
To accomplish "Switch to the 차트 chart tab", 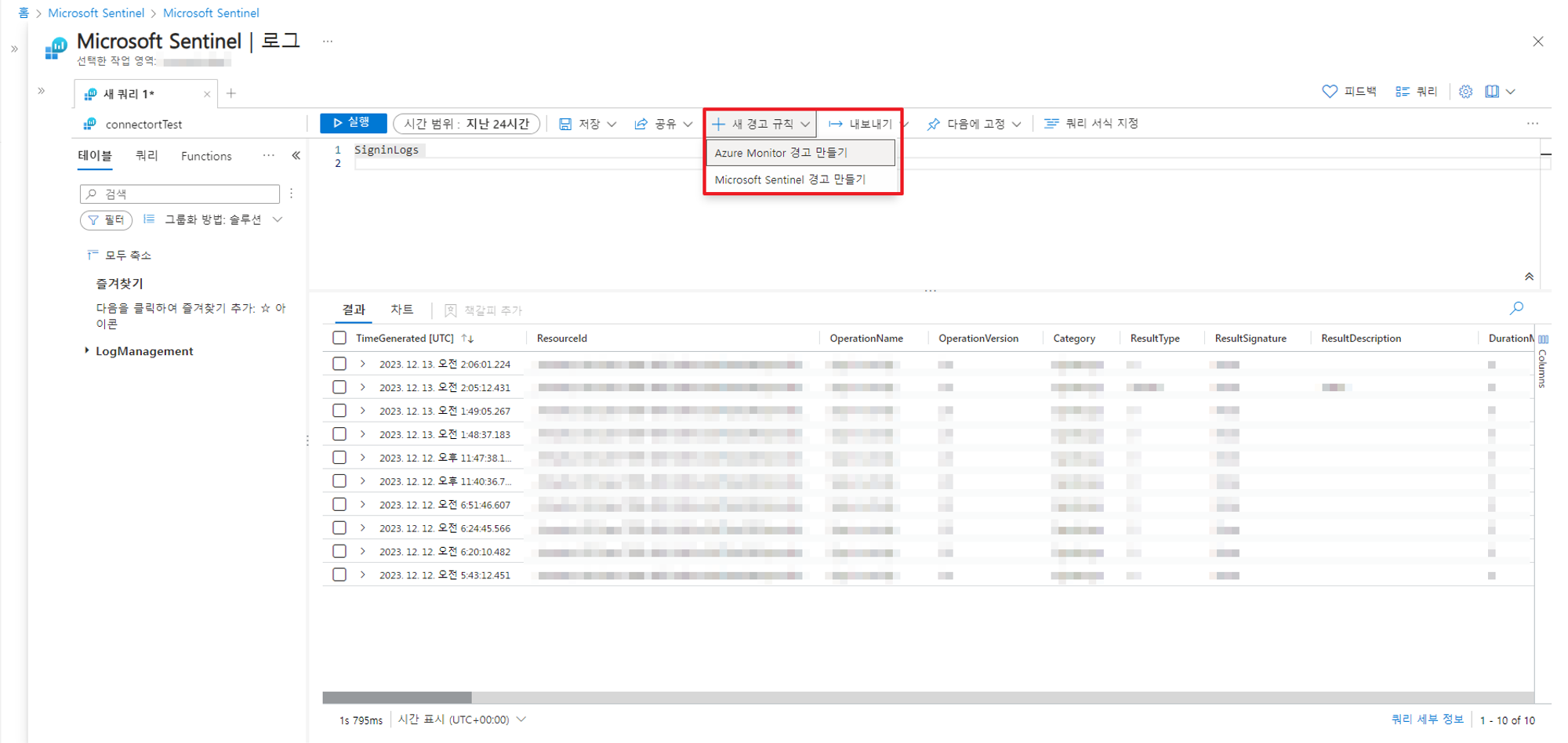I will tap(402, 310).
